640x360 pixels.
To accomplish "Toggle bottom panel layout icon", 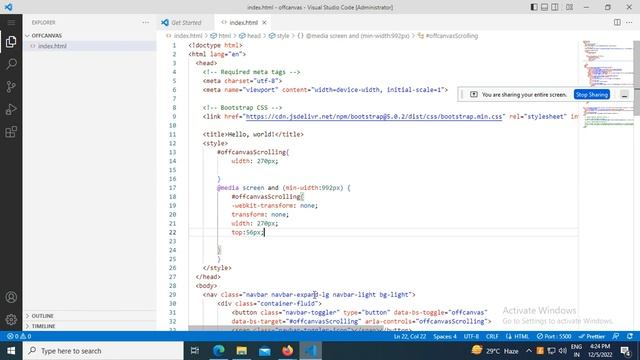I will point(544,7).
